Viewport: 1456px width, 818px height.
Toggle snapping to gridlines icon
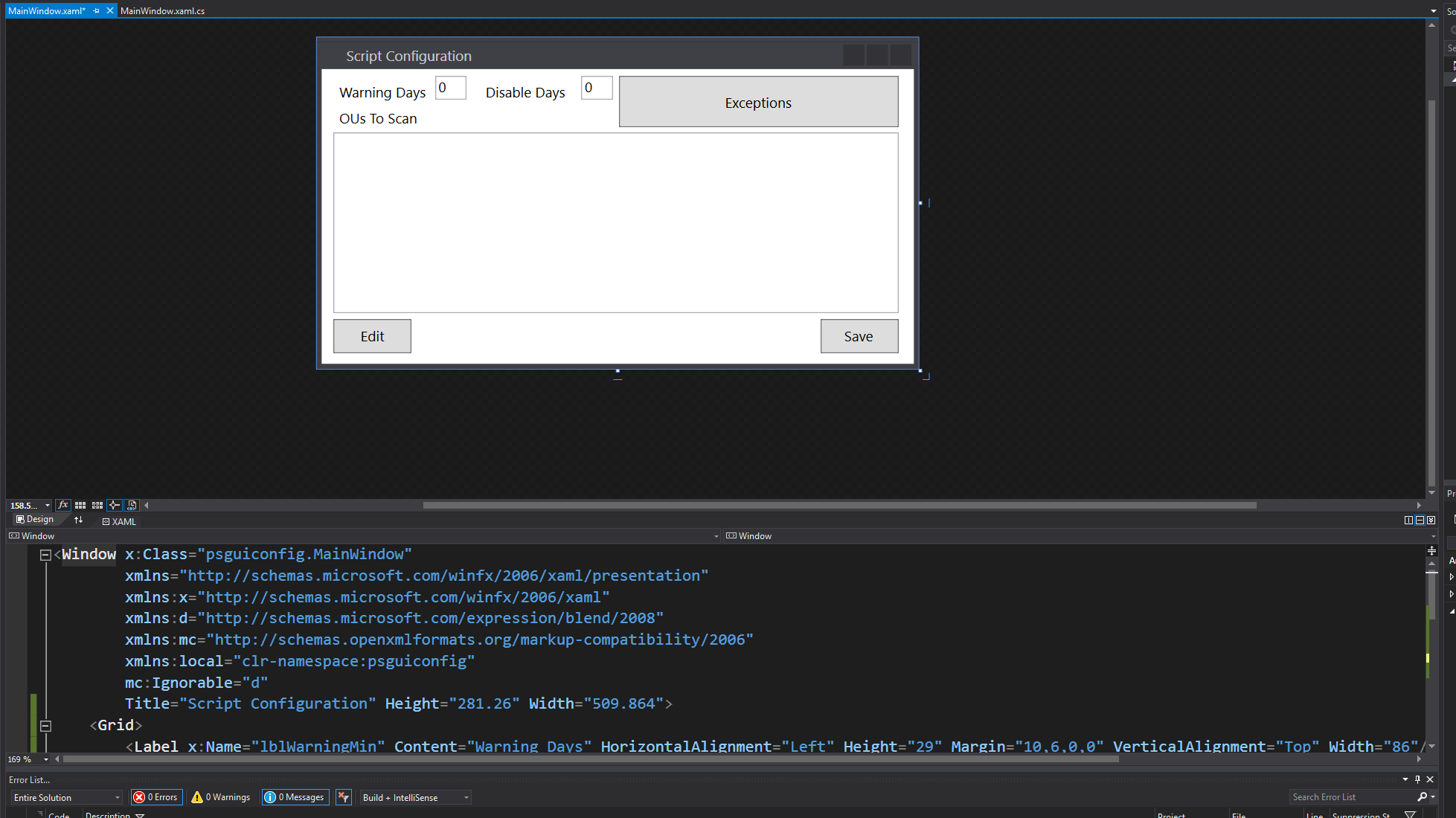click(x=97, y=505)
